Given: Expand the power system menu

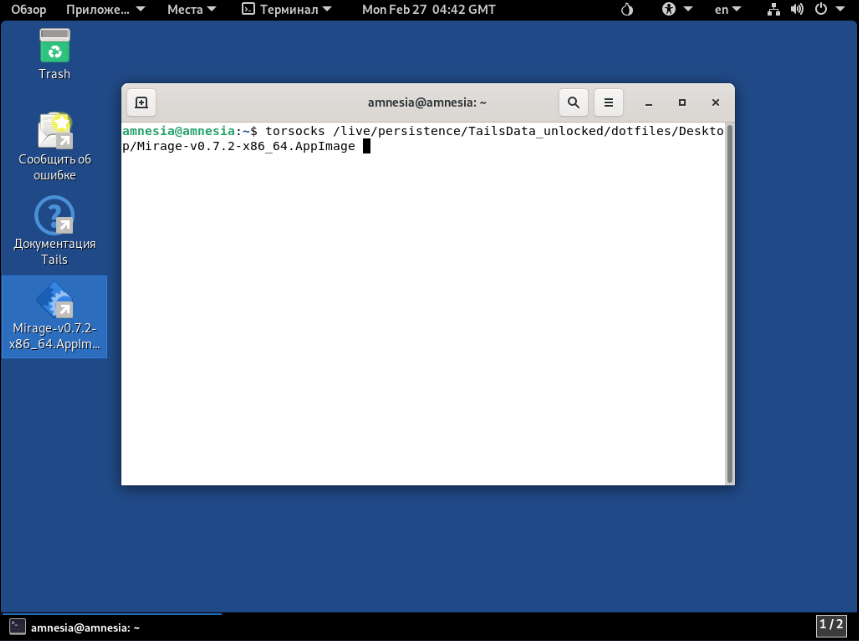Looking at the screenshot, I should [827, 10].
